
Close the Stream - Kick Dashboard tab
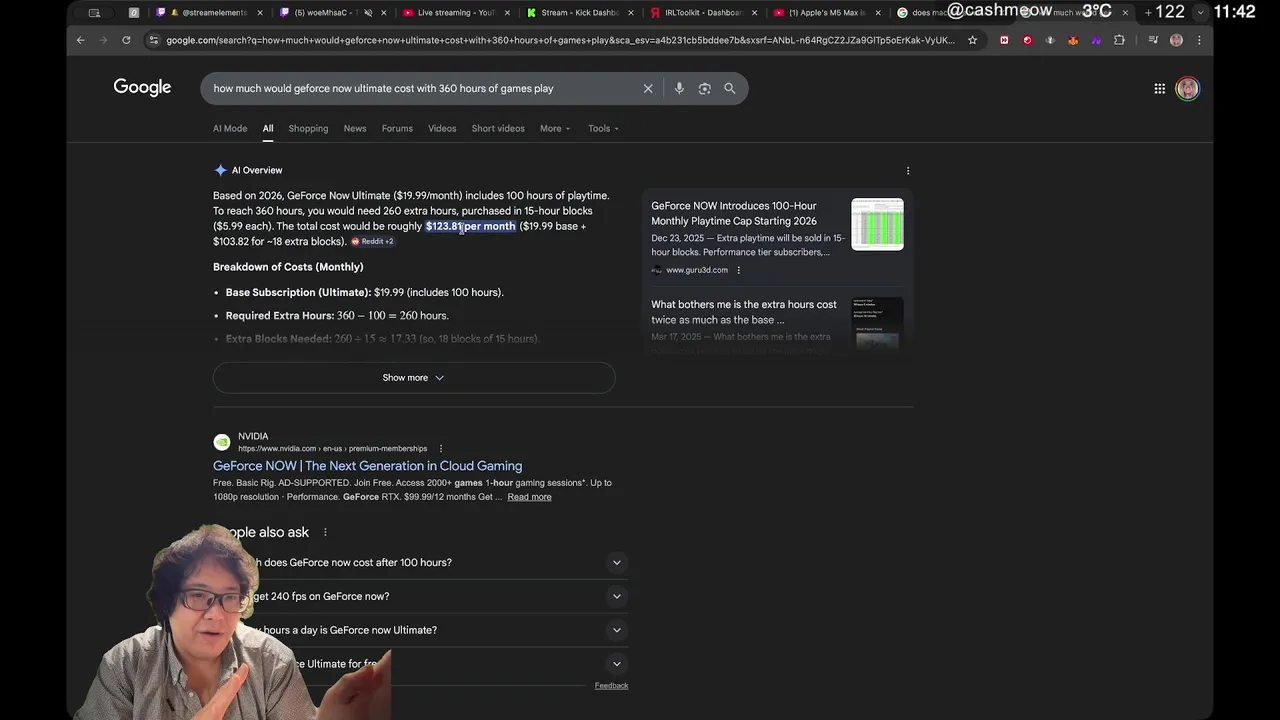click(x=631, y=13)
